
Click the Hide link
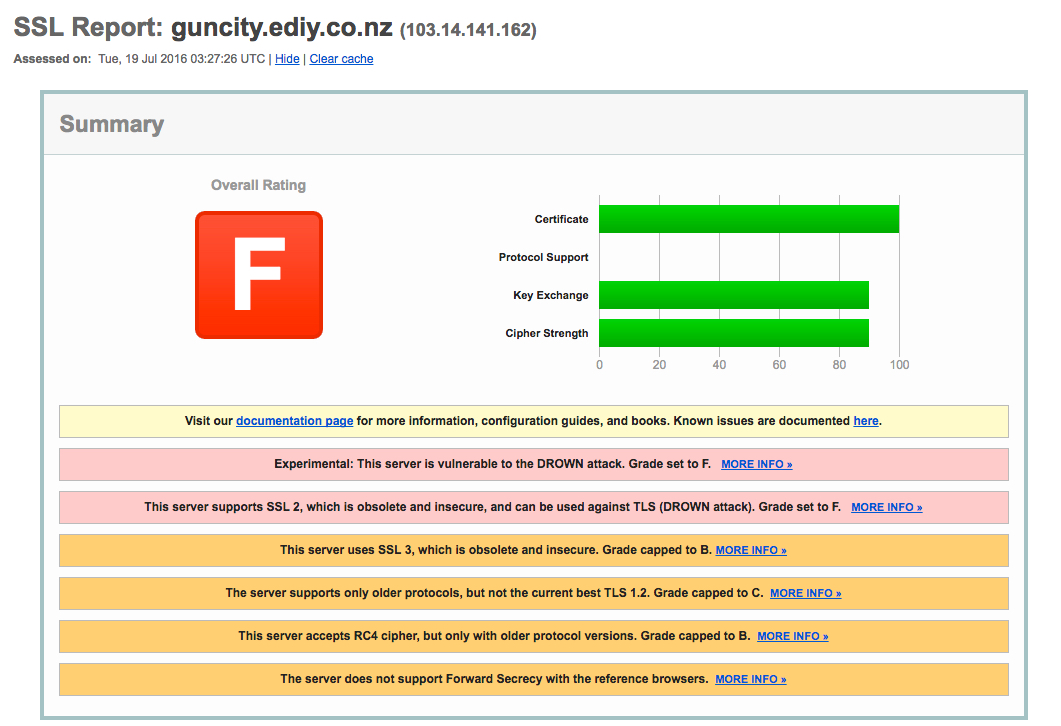point(287,59)
